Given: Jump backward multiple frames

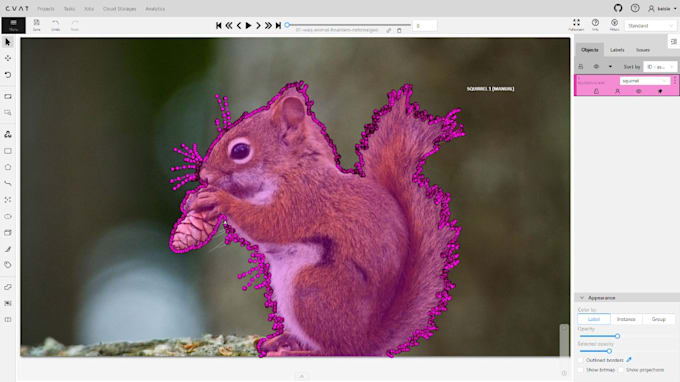Looking at the screenshot, I should coord(229,26).
